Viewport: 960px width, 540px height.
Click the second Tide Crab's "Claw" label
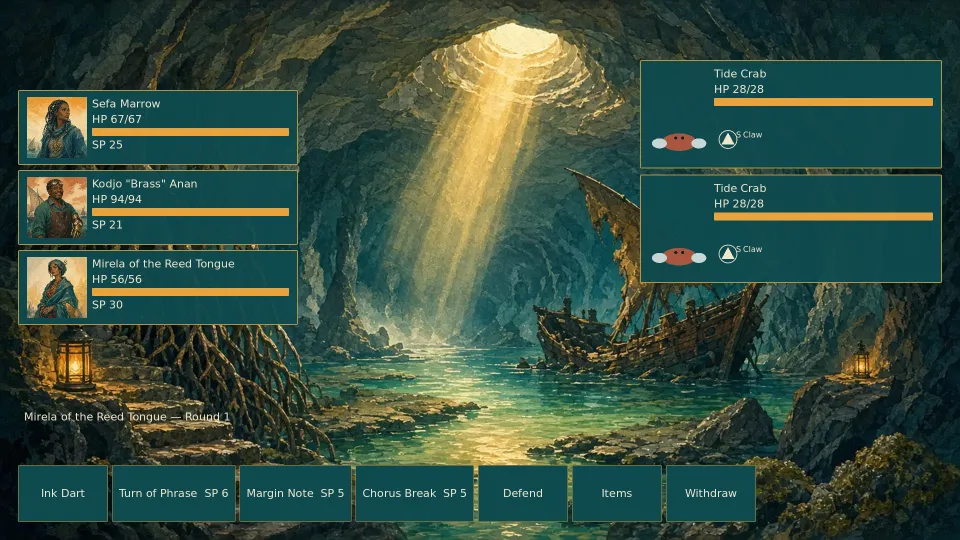[752, 249]
